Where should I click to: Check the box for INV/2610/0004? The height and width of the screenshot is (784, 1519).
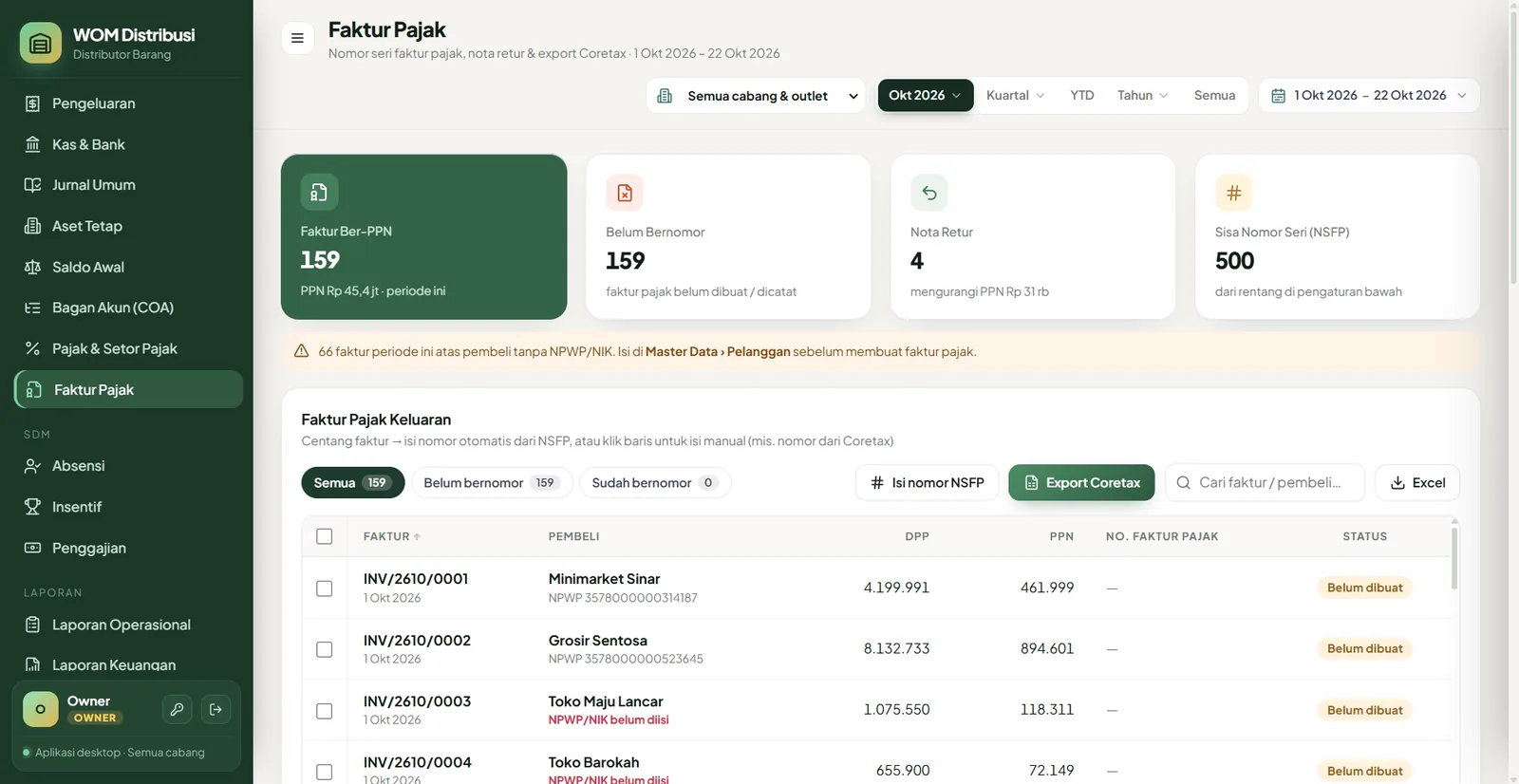coord(325,772)
